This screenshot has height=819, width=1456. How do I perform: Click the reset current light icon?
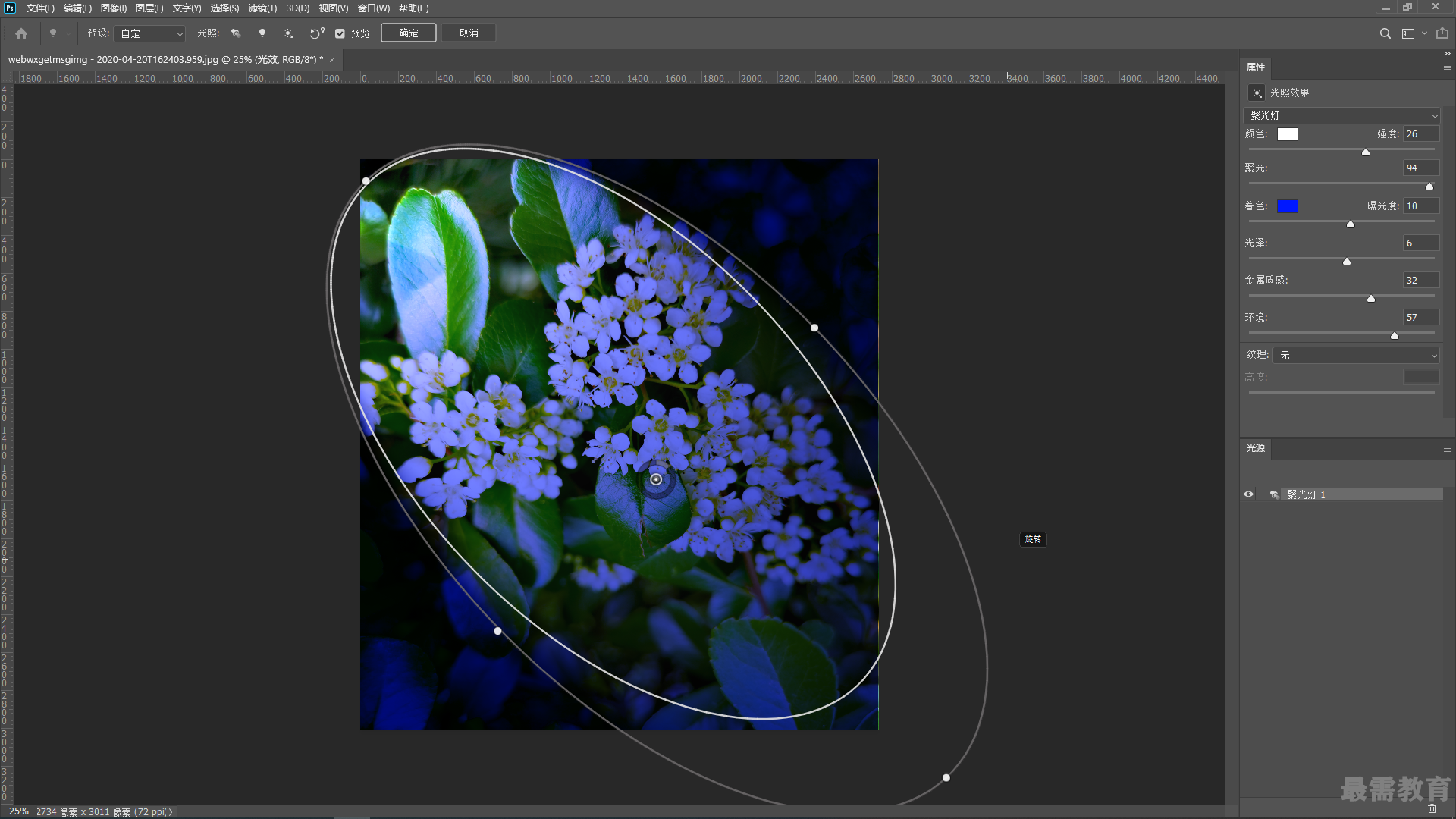coord(317,33)
